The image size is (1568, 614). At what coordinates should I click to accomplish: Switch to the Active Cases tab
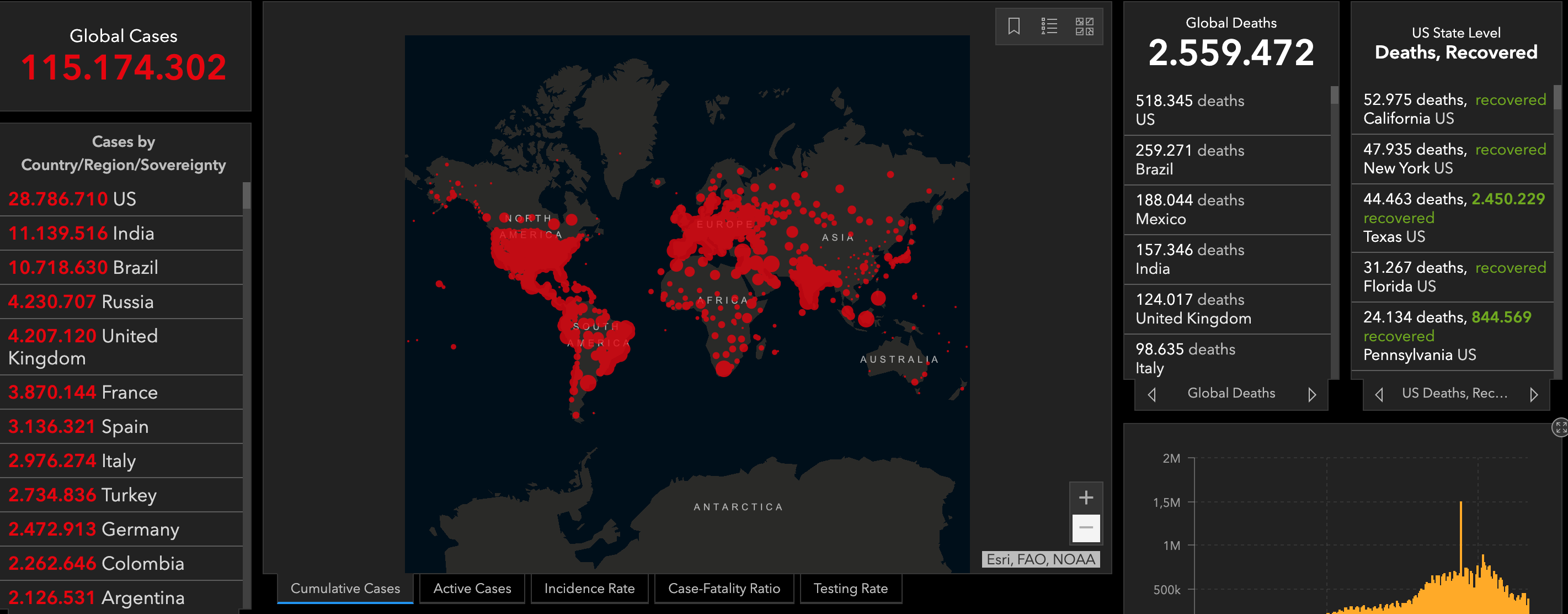(x=472, y=589)
